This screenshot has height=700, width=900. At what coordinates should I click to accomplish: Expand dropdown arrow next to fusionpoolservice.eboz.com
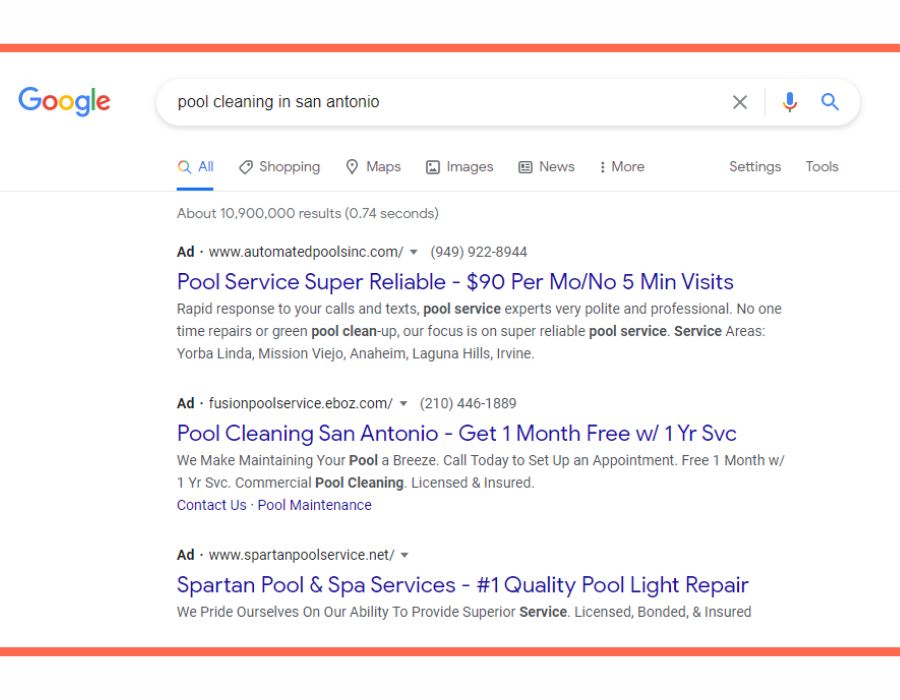click(404, 404)
